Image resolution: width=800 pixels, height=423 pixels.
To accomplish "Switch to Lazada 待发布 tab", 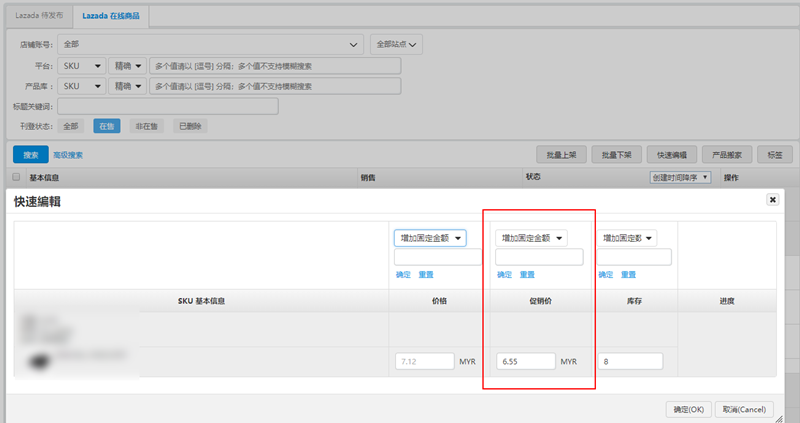I will tap(38, 18).
